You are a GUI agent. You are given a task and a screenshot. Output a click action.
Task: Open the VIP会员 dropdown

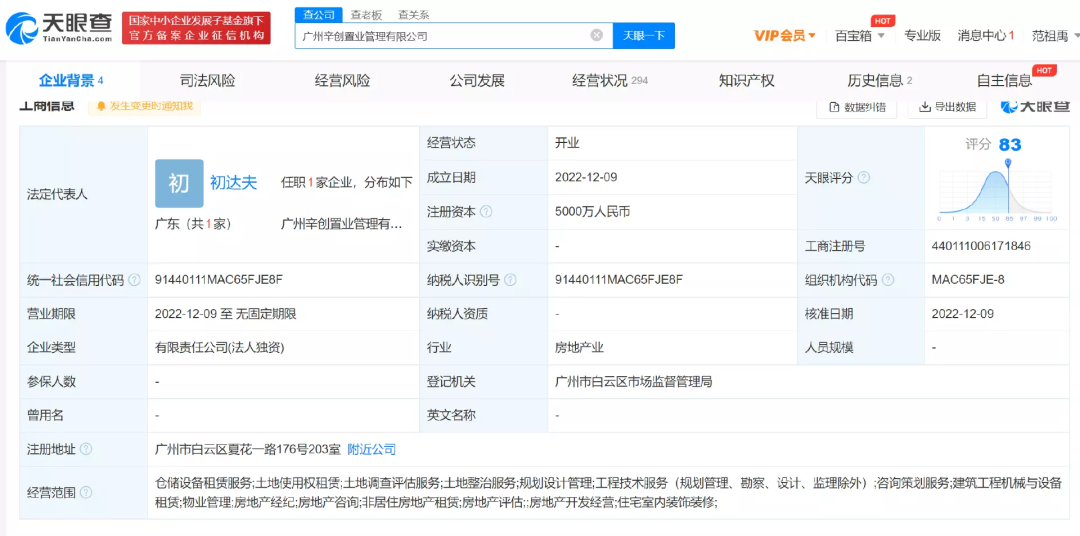(x=785, y=36)
